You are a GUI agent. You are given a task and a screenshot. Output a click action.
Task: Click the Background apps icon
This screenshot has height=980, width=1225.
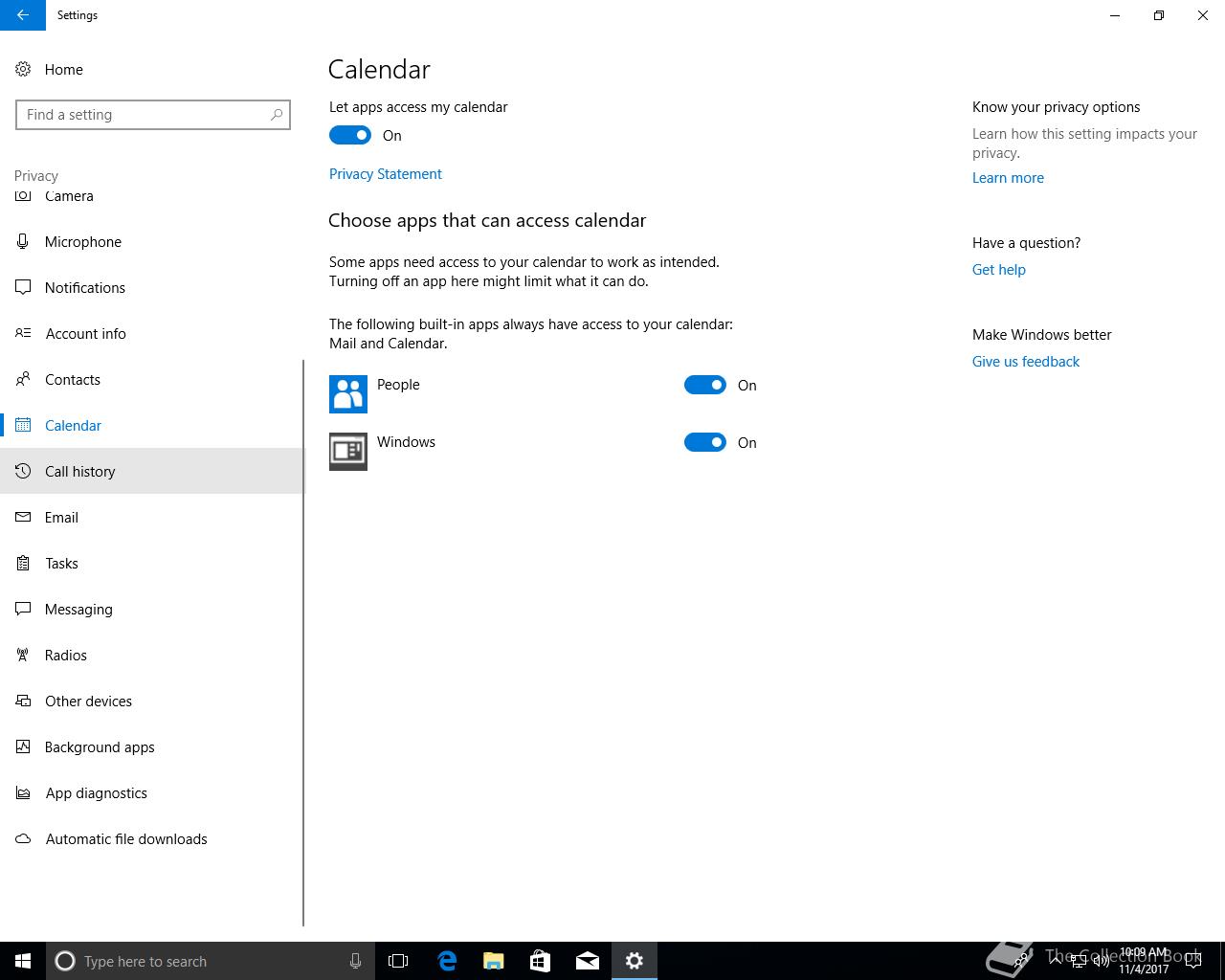pos(23,746)
